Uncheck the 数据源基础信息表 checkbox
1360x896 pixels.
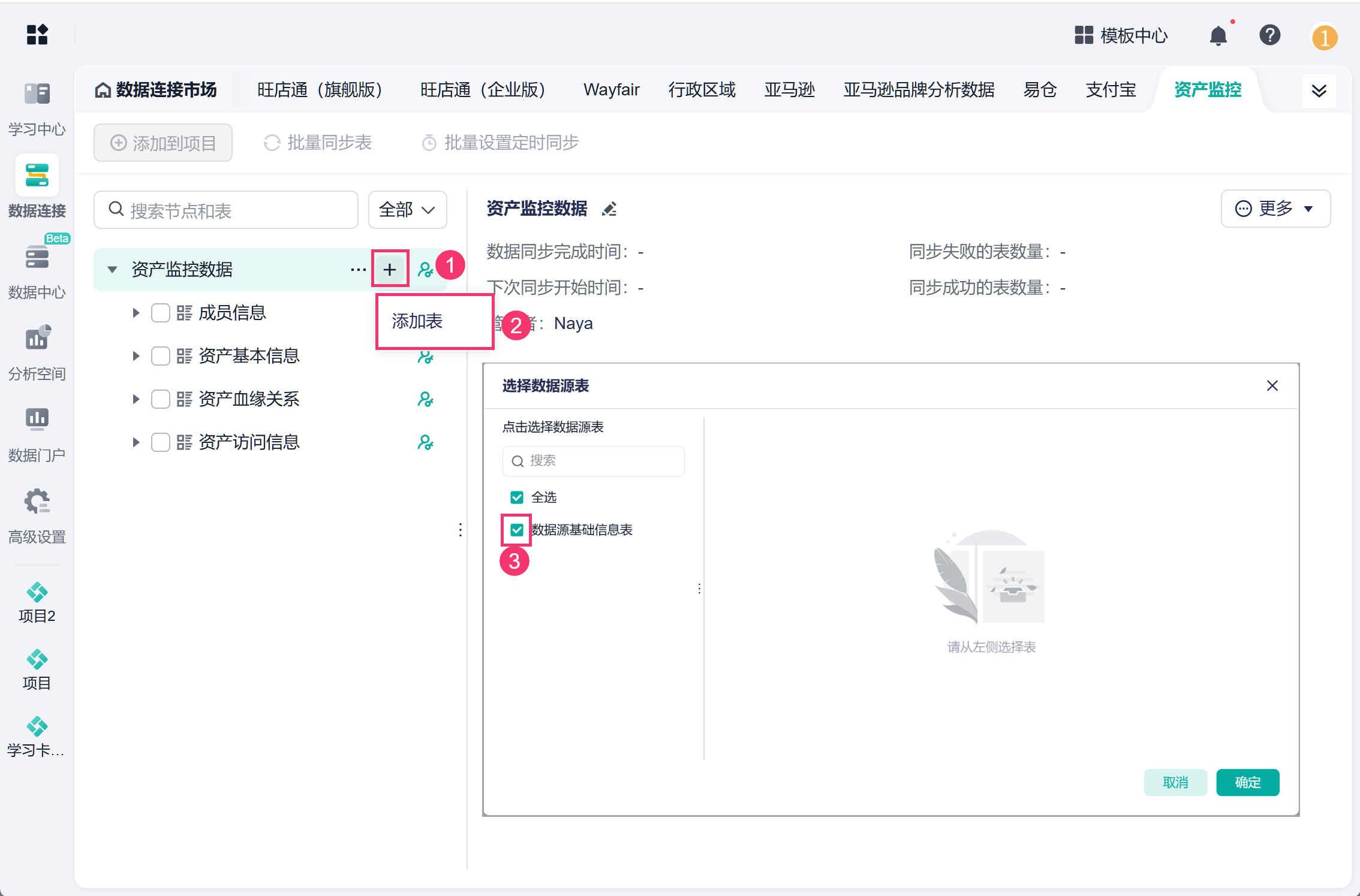[516, 530]
